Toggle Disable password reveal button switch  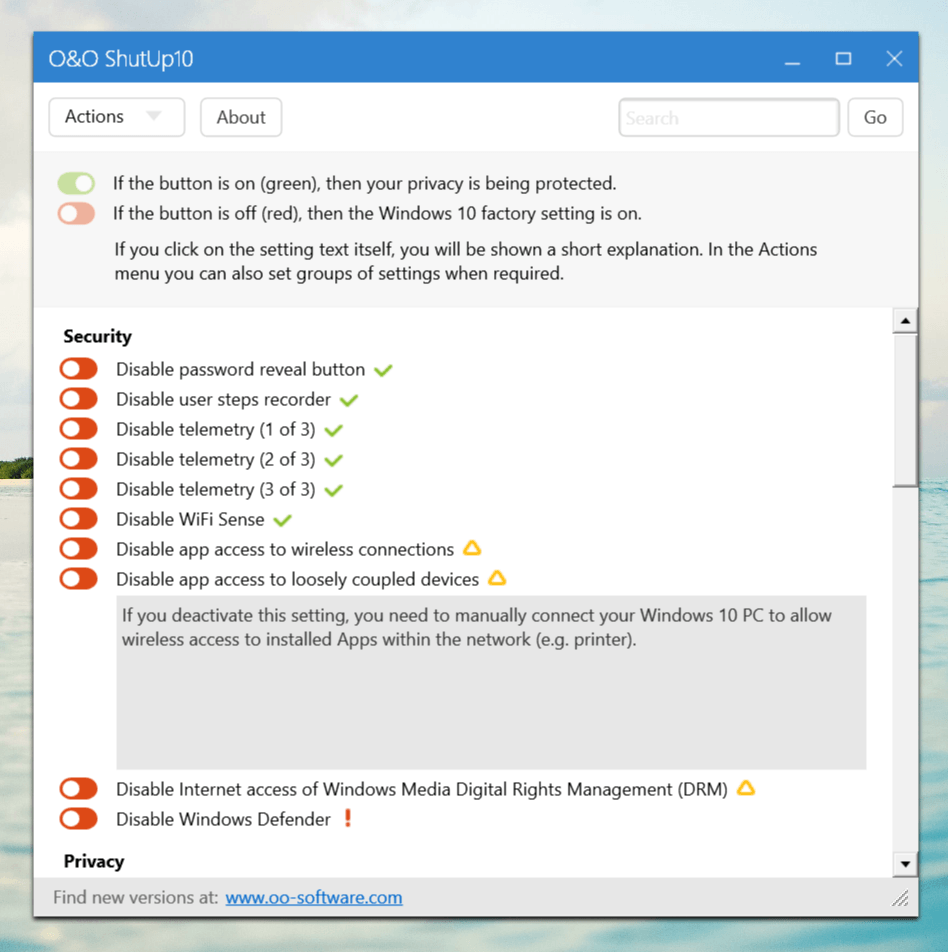78,369
